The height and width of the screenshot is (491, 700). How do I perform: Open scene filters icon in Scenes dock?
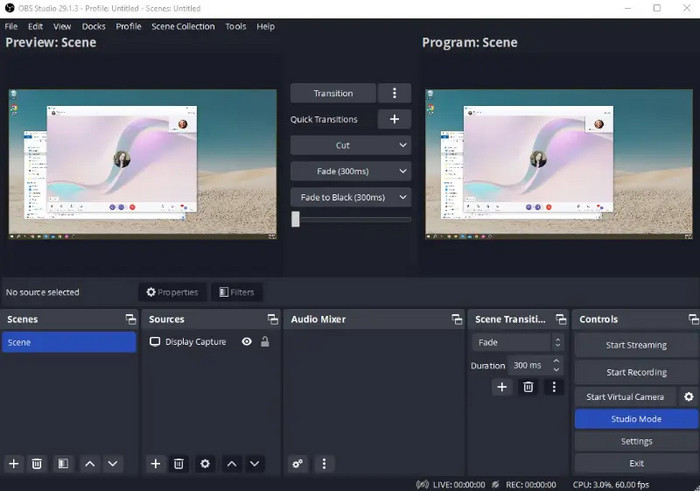[62, 464]
